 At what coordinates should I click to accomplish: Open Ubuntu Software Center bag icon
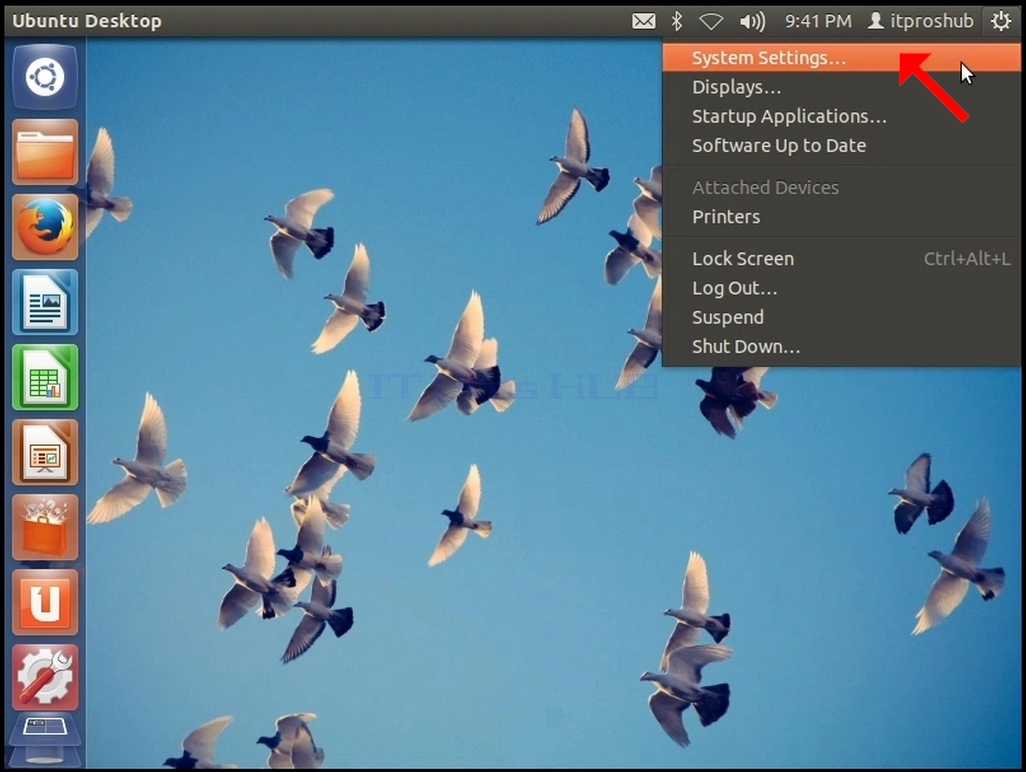(x=45, y=527)
